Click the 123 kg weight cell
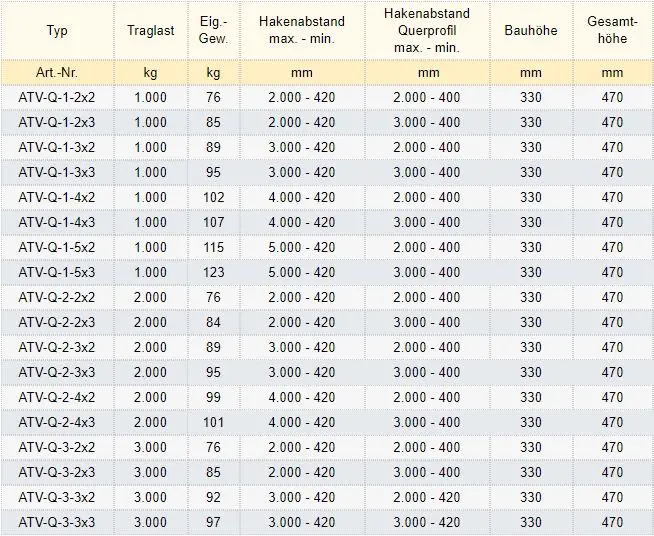 tap(213, 272)
